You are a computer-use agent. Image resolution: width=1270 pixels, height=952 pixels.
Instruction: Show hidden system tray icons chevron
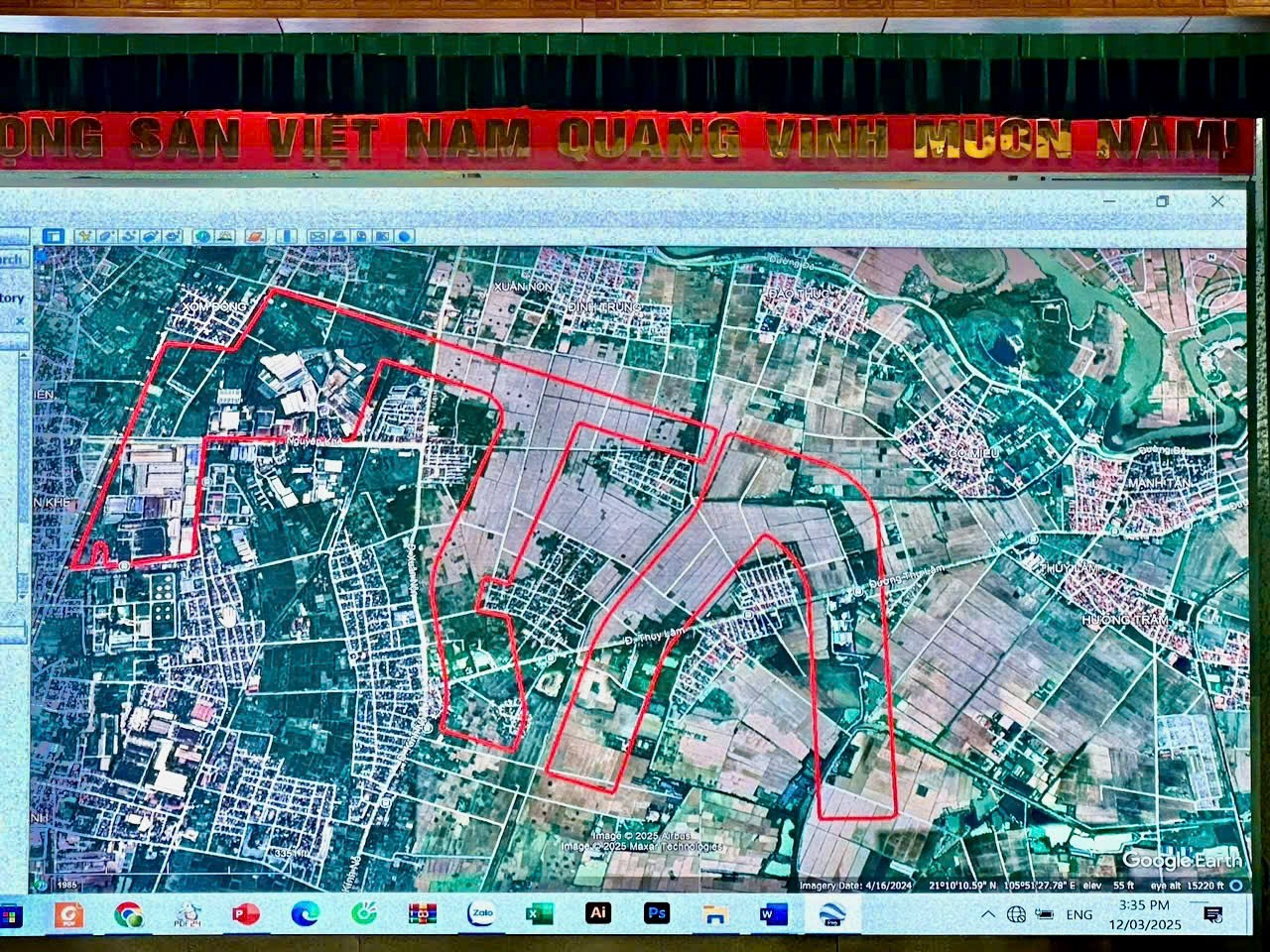point(987,914)
